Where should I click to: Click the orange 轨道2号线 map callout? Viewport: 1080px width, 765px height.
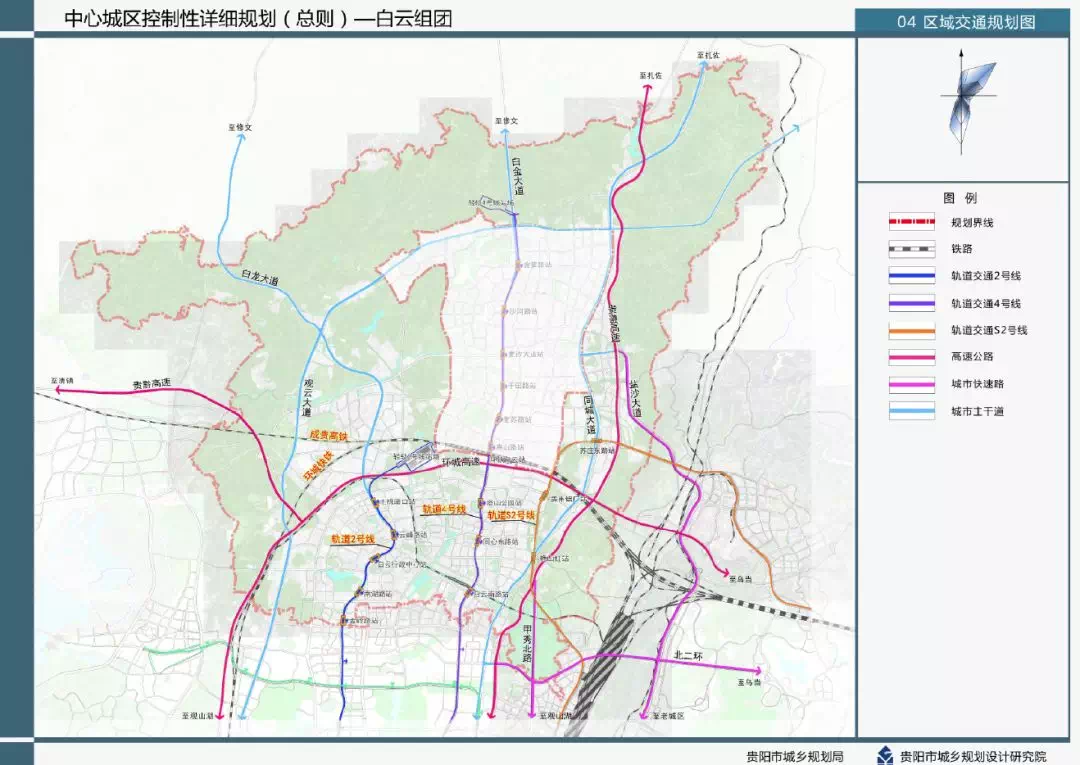click(353, 539)
